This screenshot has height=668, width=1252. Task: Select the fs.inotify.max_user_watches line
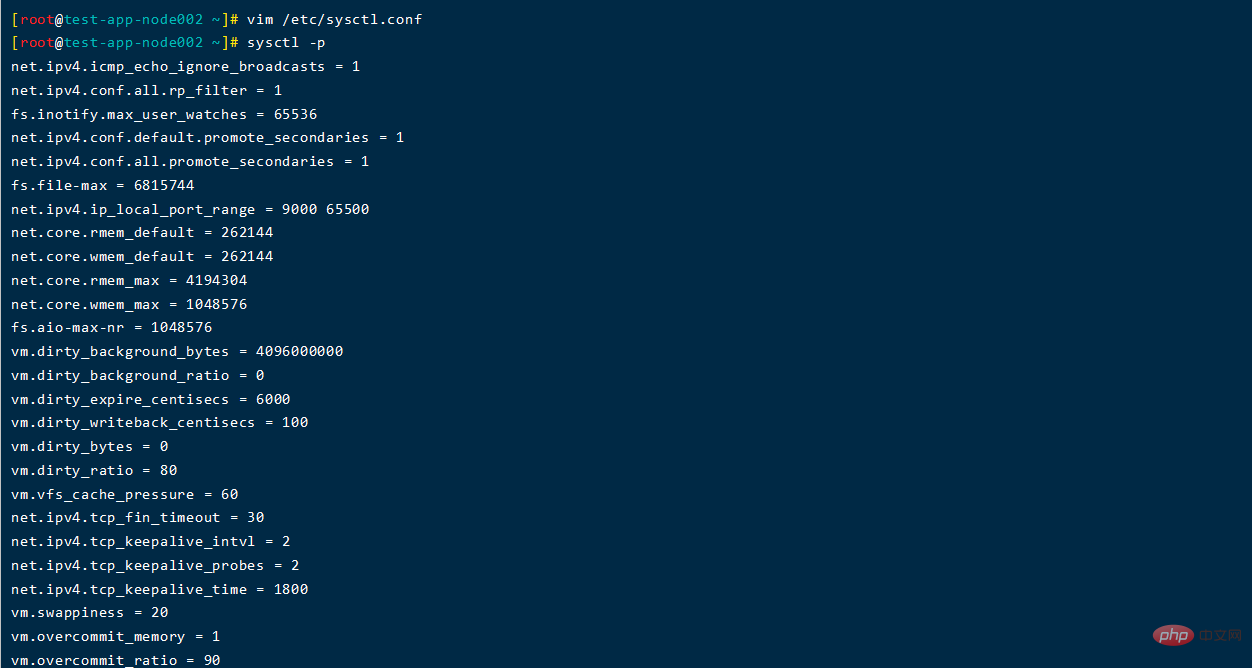pyautogui.click(x=164, y=114)
